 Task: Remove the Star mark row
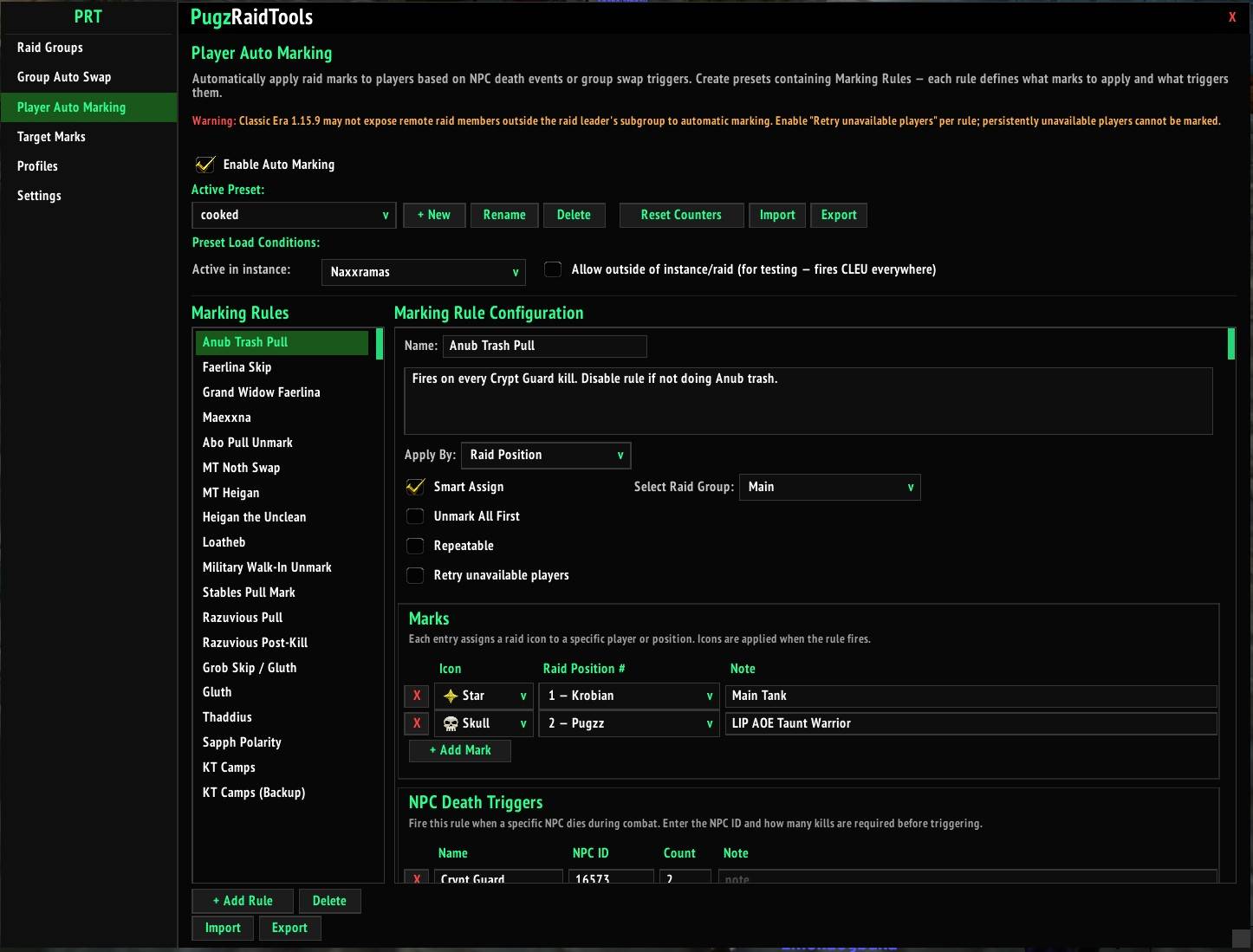[x=417, y=696]
